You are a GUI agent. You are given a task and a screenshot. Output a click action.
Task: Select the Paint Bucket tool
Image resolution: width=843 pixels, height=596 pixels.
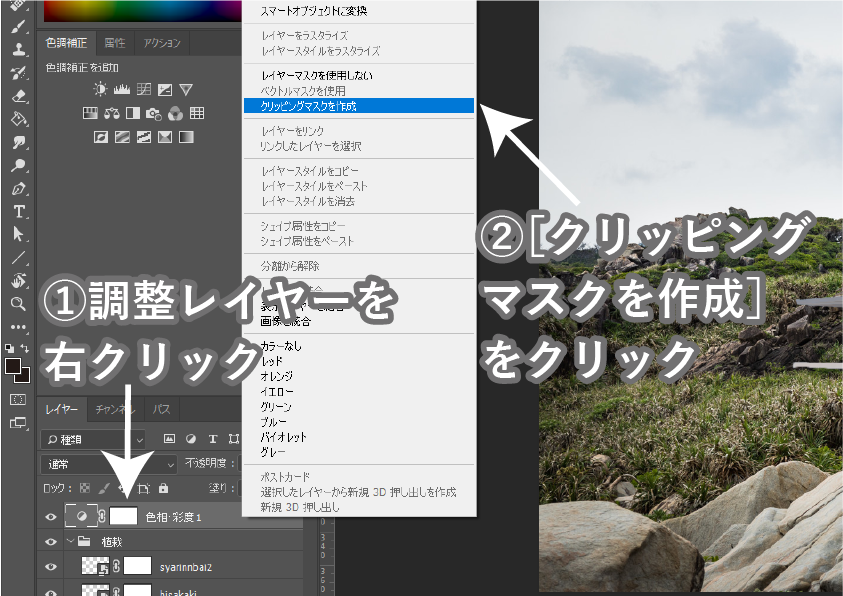coord(18,119)
